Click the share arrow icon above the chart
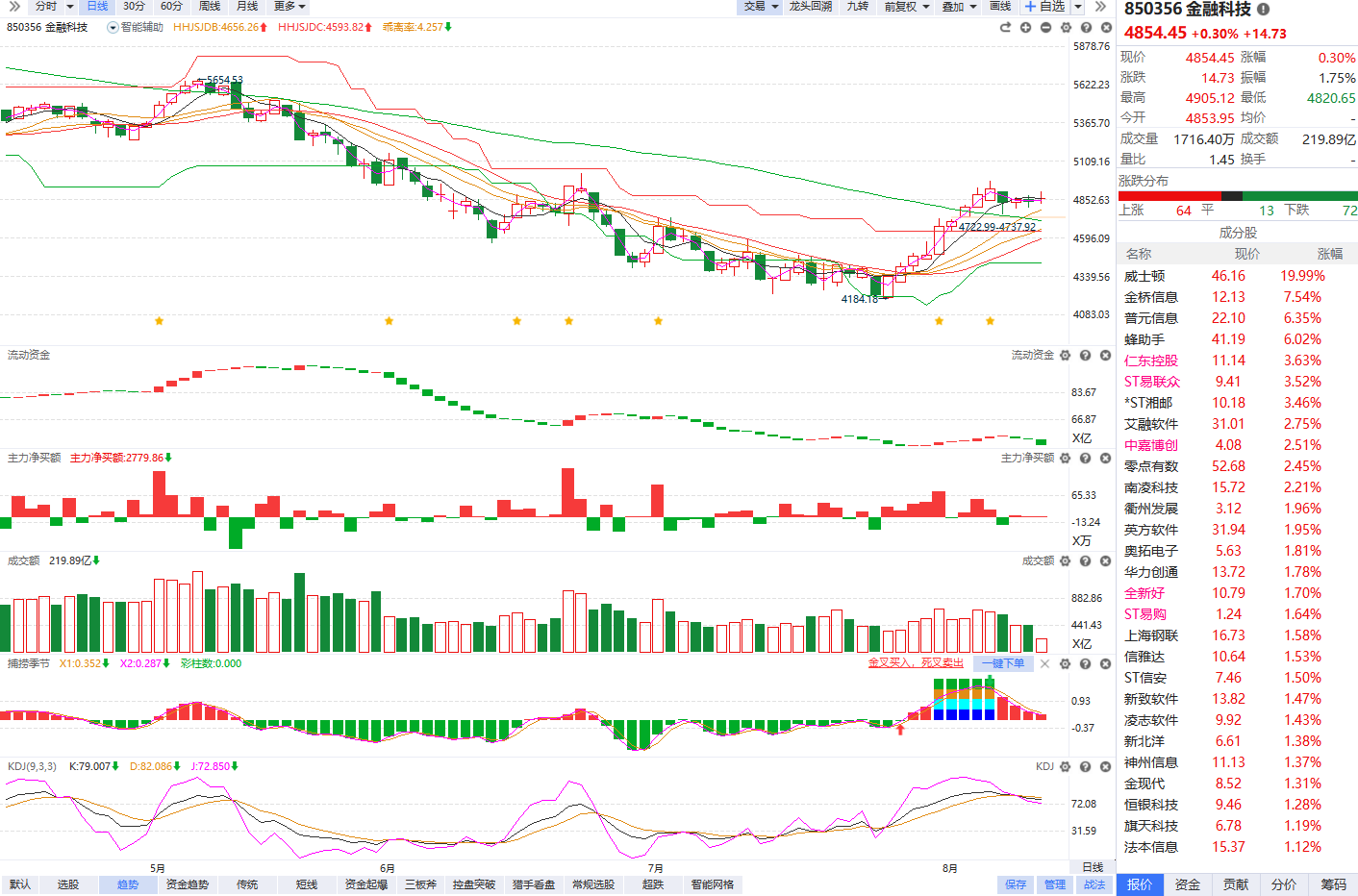The image size is (1358, 896). coord(1005,27)
